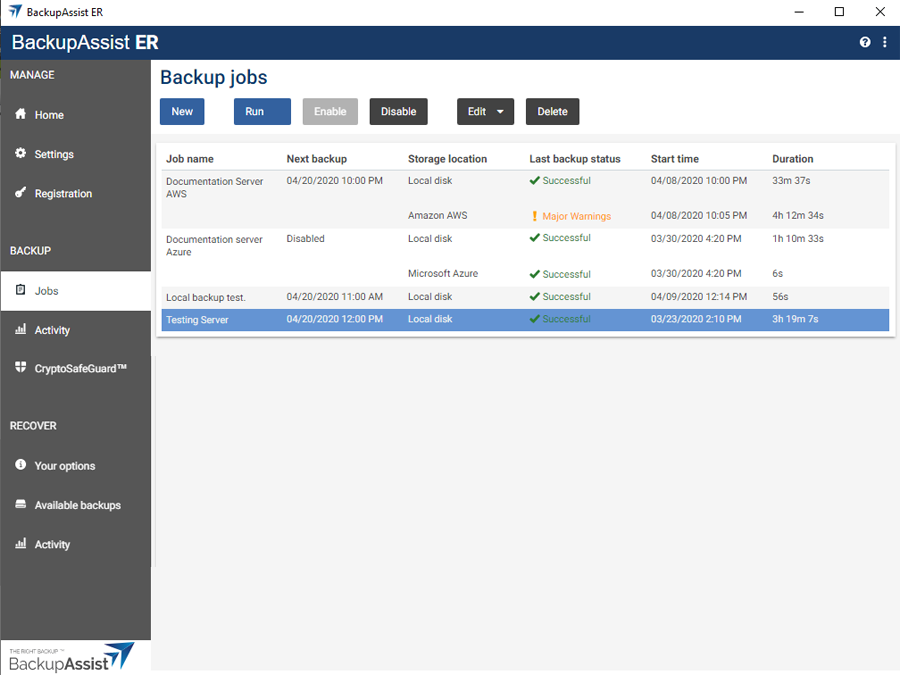Click the Major Warnings status text

pos(576,216)
